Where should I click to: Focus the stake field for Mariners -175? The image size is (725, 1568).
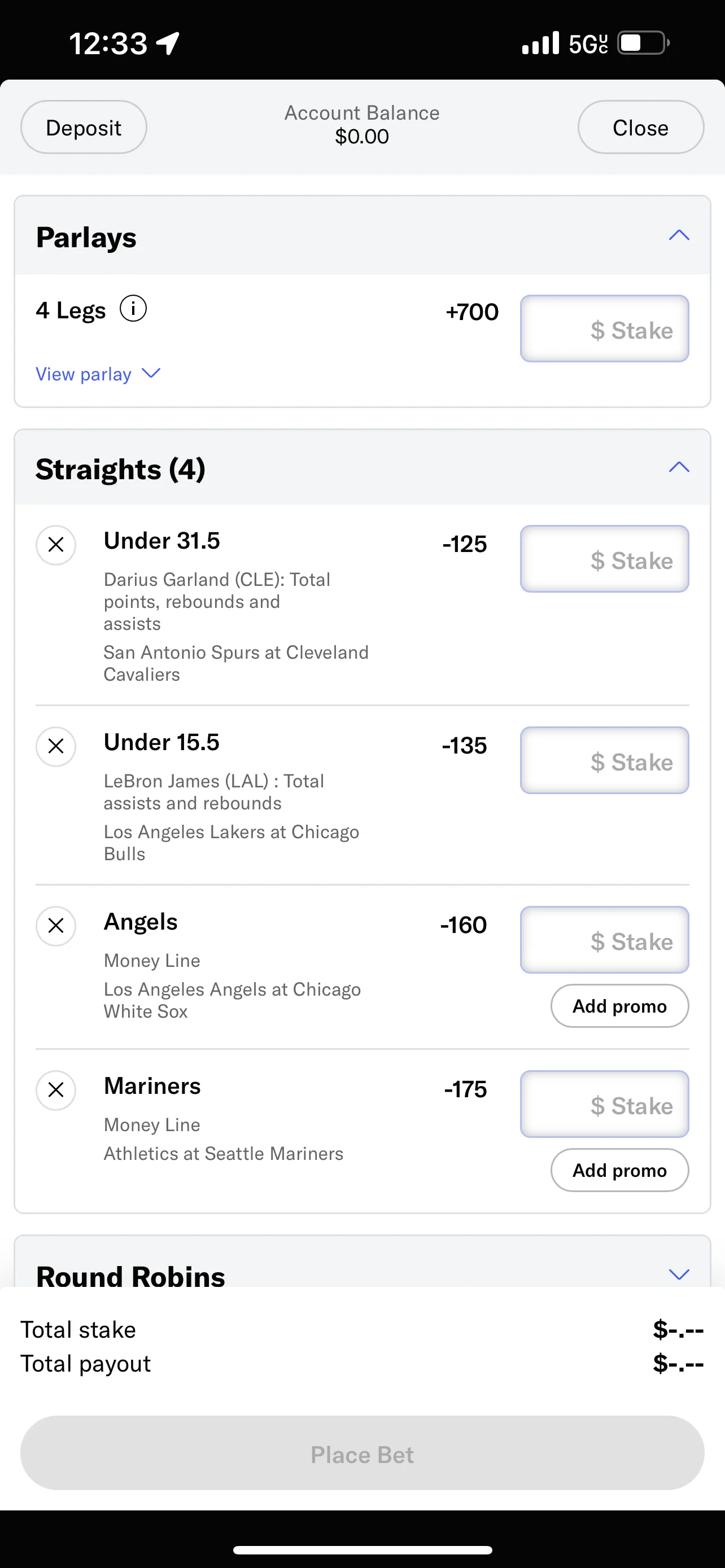(605, 1104)
